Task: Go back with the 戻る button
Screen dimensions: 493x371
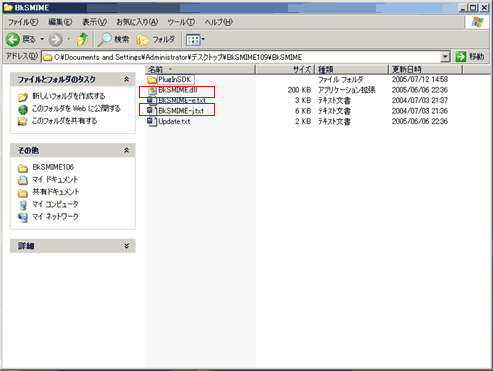Action: [21, 40]
